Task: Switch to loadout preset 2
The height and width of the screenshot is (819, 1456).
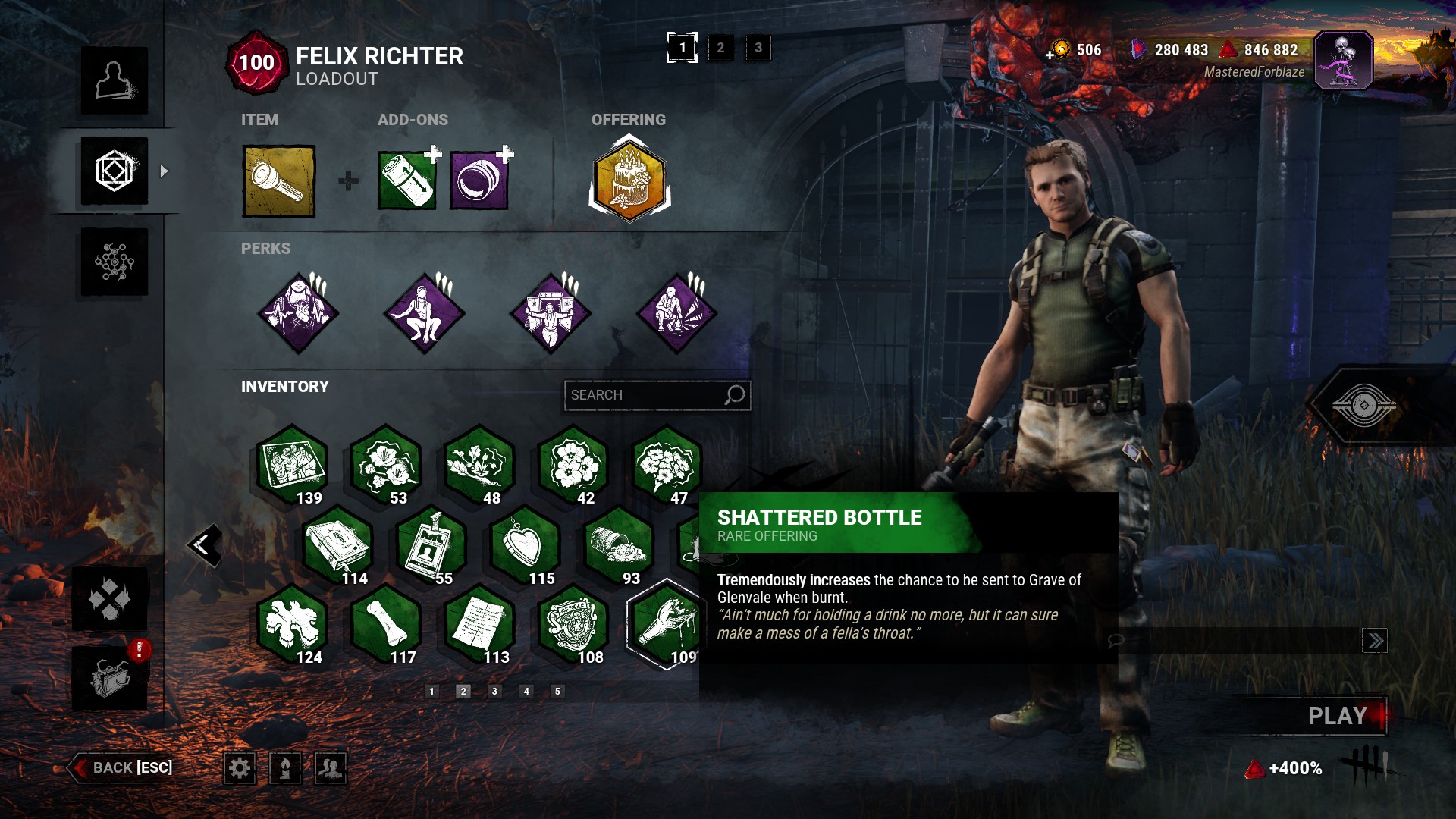Action: 720,48
